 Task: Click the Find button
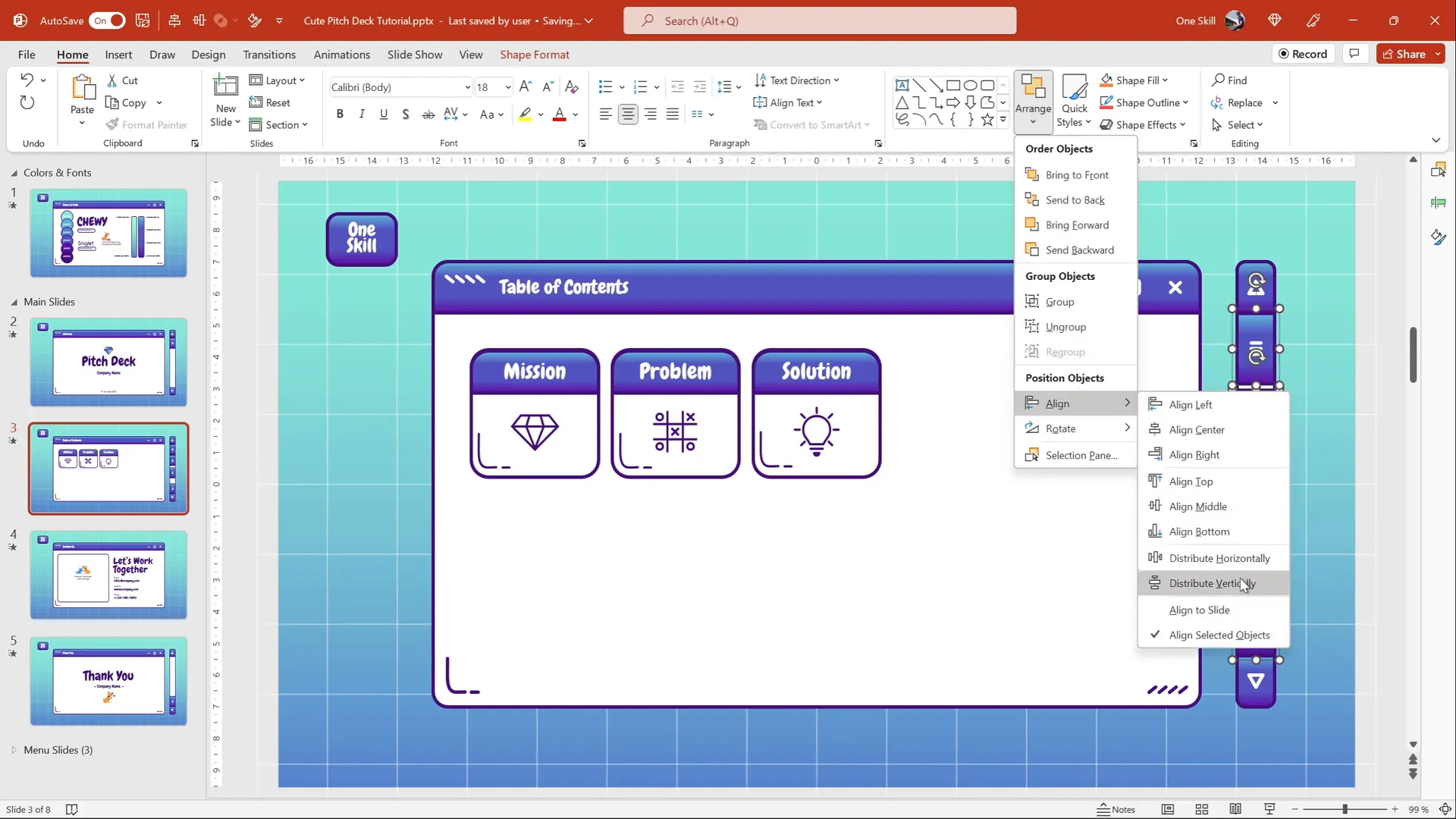(1229, 80)
